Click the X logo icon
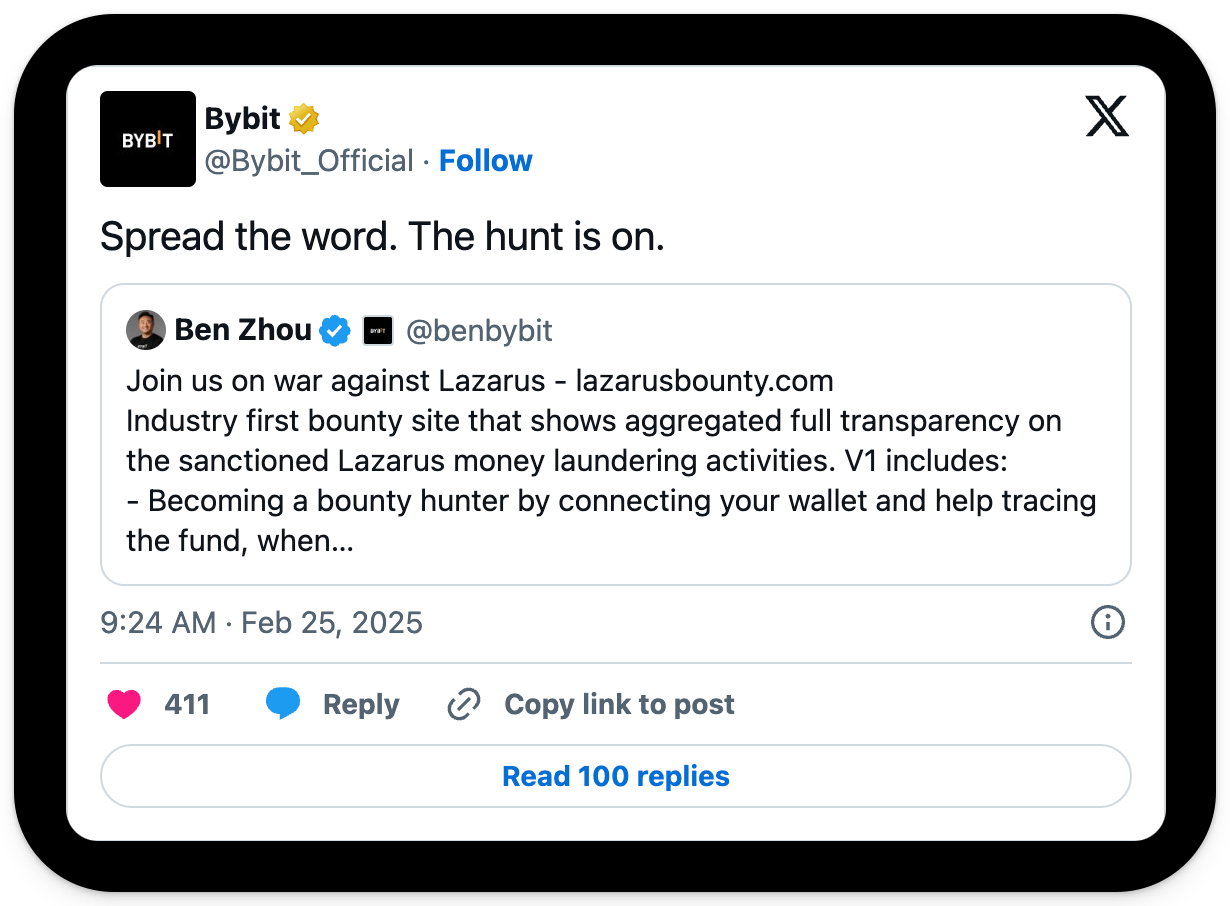1230x906 pixels. pyautogui.click(x=1106, y=117)
